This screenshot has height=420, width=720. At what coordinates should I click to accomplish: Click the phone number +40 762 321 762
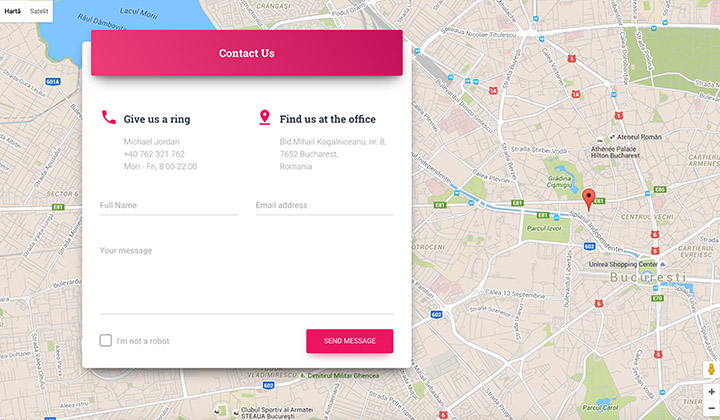click(x=154, y=154)
